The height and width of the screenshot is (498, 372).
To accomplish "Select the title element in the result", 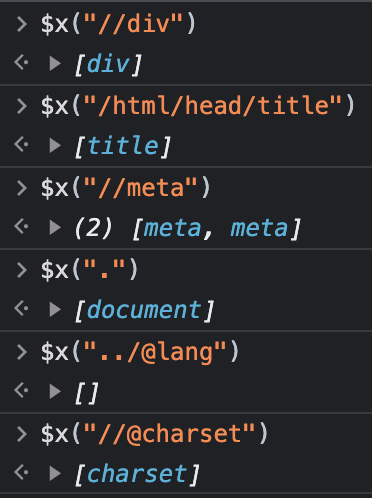I will tap(123, 146).
